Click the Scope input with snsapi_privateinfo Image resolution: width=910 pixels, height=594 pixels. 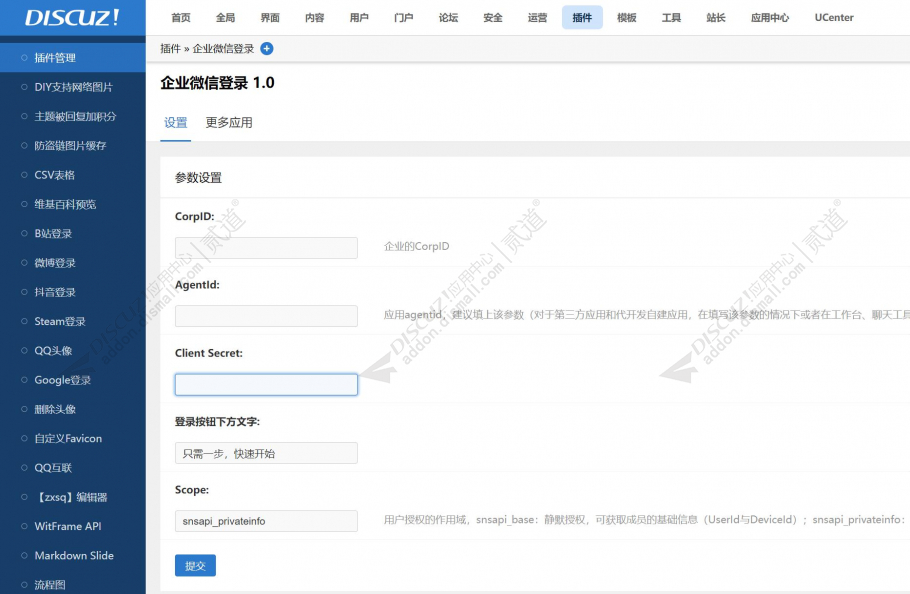coord(266,521)
